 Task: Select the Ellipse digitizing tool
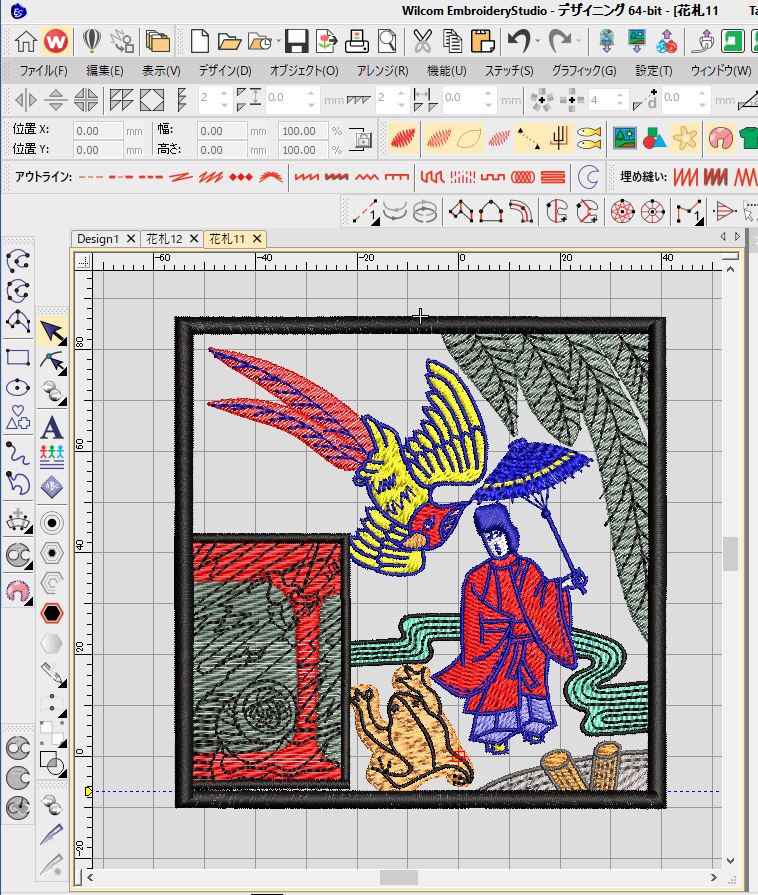coord(18,388)
